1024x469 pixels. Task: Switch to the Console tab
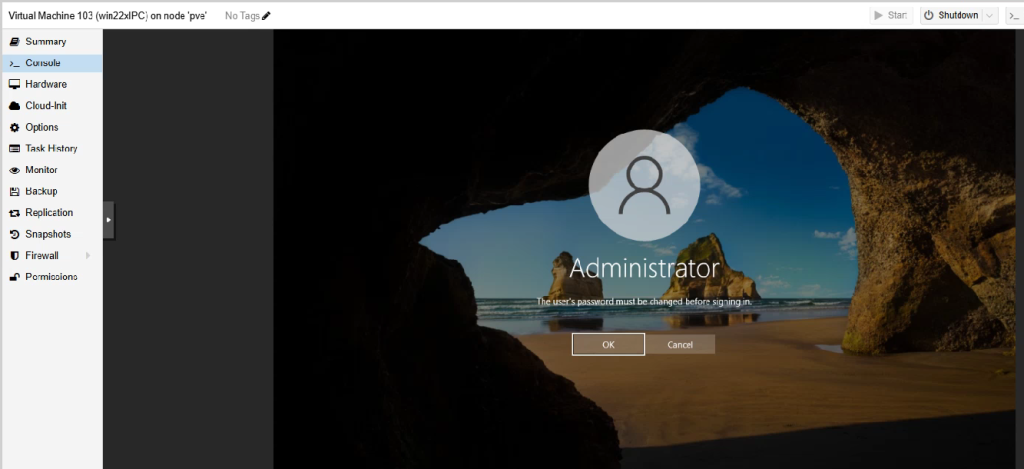coord(43,63)
